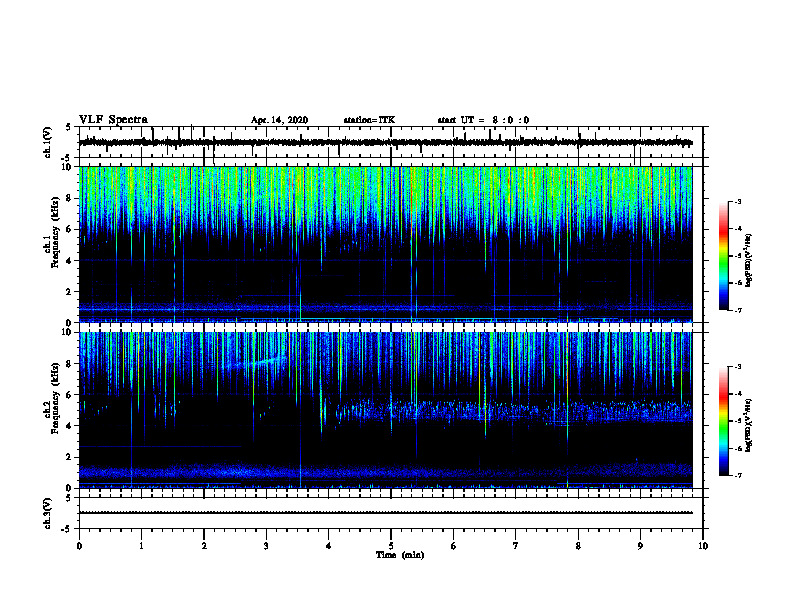Select the ch.1 color bar "log(PSD)" axis title

click(748, 260)
